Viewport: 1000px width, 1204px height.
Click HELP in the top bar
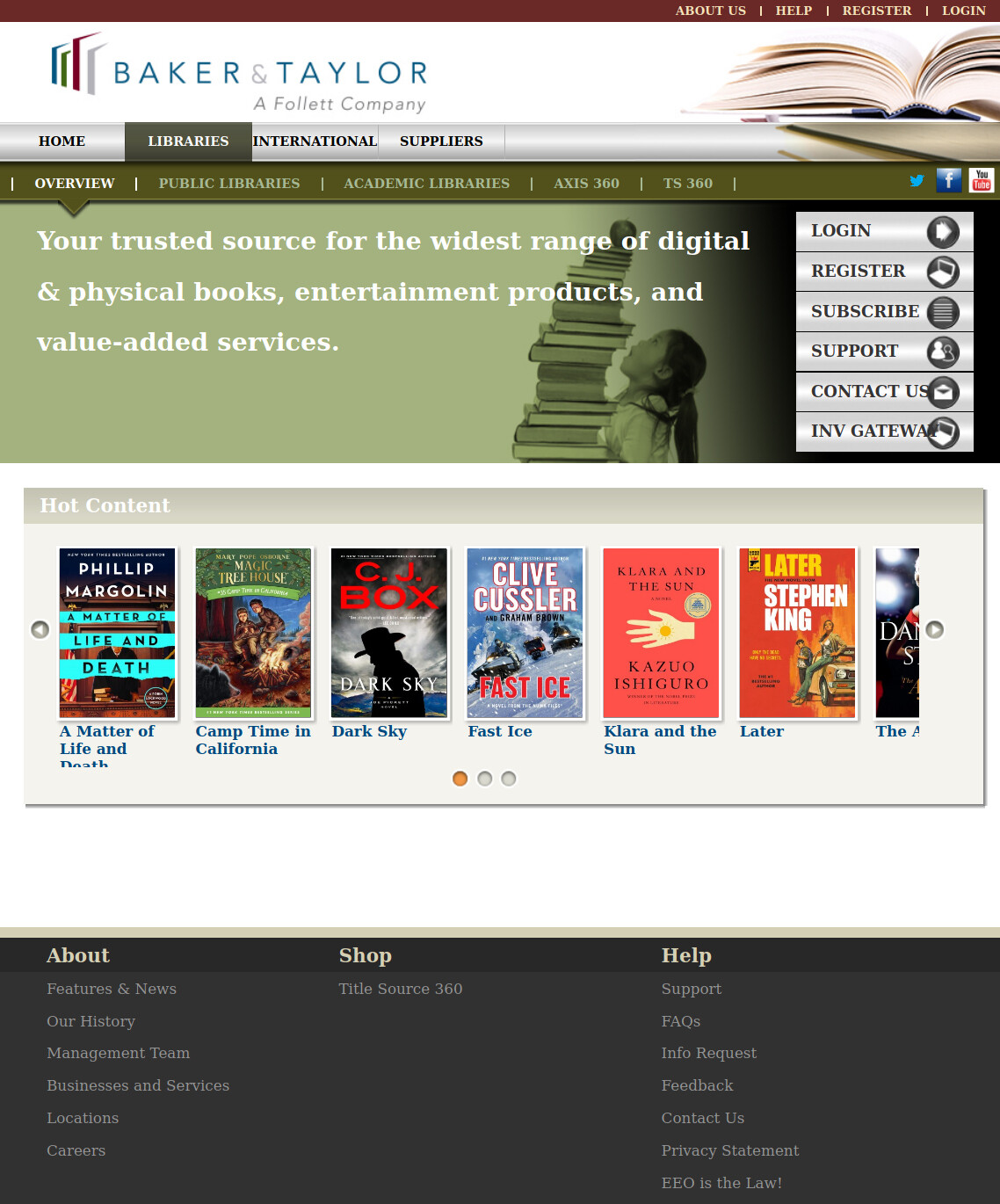[793, 11]
